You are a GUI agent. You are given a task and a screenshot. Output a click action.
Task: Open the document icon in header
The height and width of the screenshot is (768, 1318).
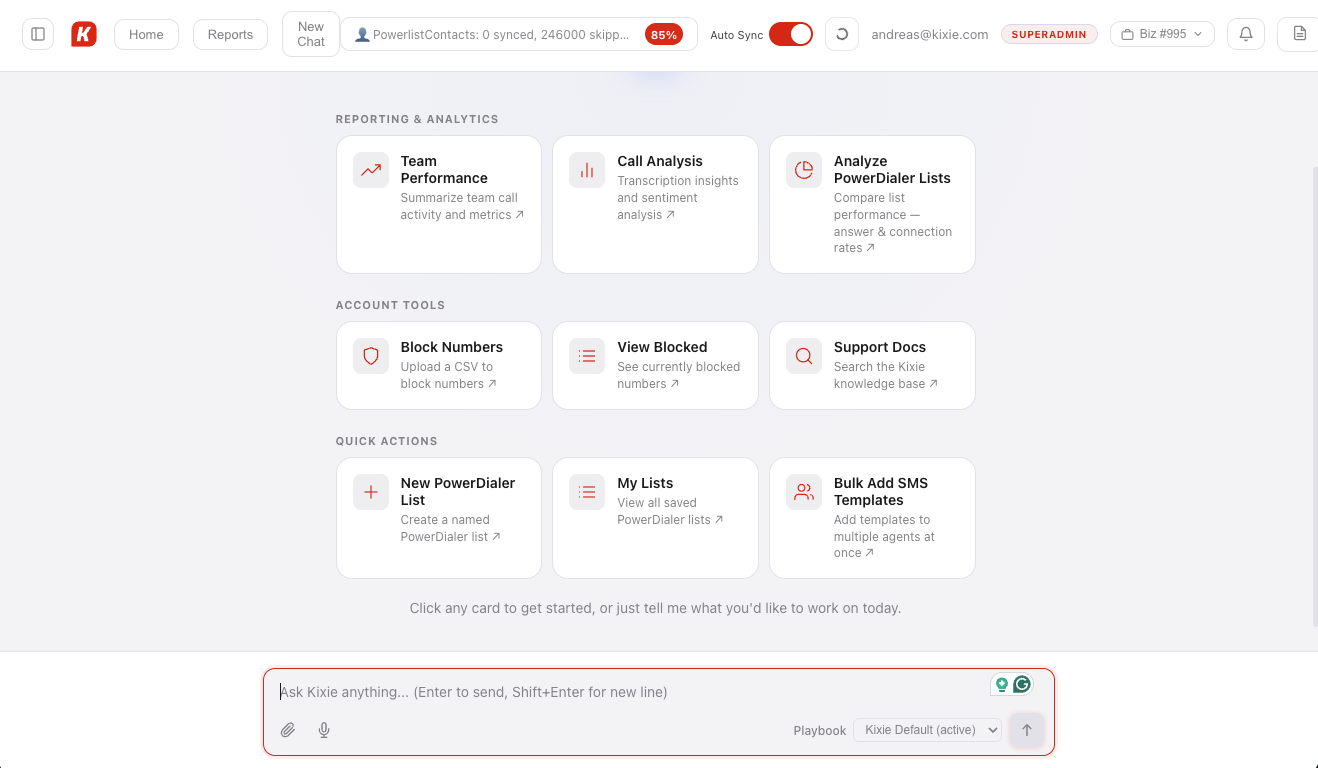[x=1299, y=34]
